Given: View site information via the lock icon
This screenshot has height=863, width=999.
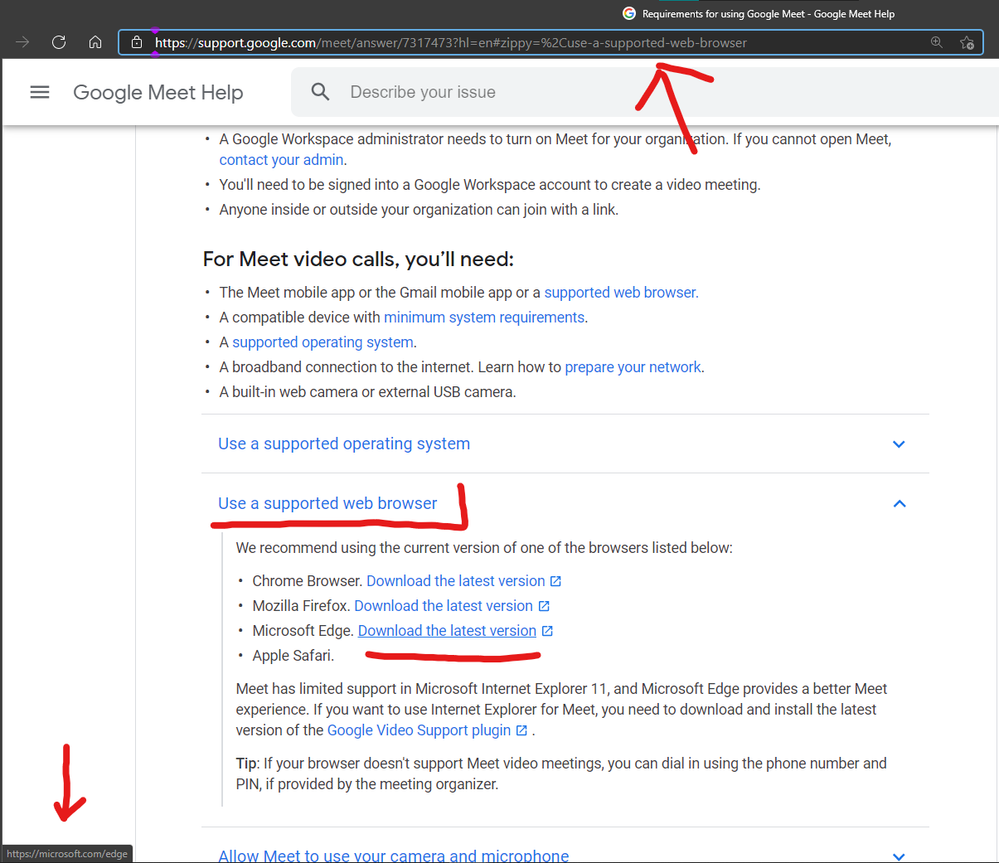Looking at the screenshot, I should (x=136, y=43).
